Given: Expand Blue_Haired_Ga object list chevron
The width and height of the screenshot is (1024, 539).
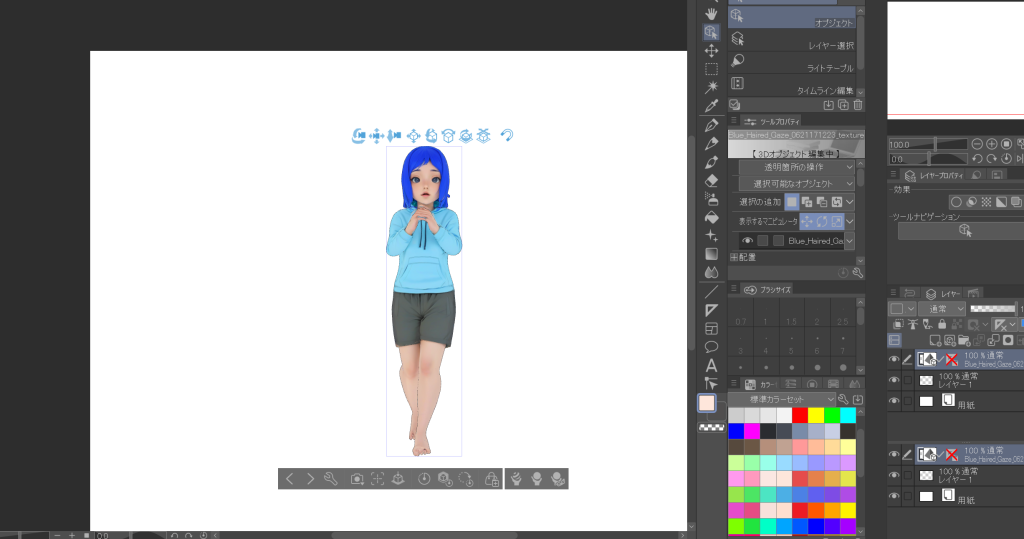Looking at the screenshot, I should [x=850, y=241].
